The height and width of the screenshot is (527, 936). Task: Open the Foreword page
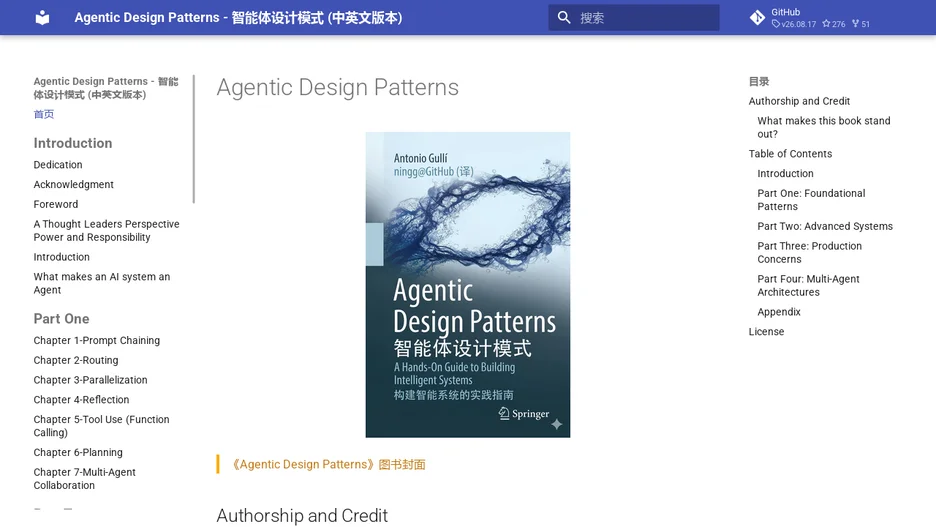click(56, 204)
